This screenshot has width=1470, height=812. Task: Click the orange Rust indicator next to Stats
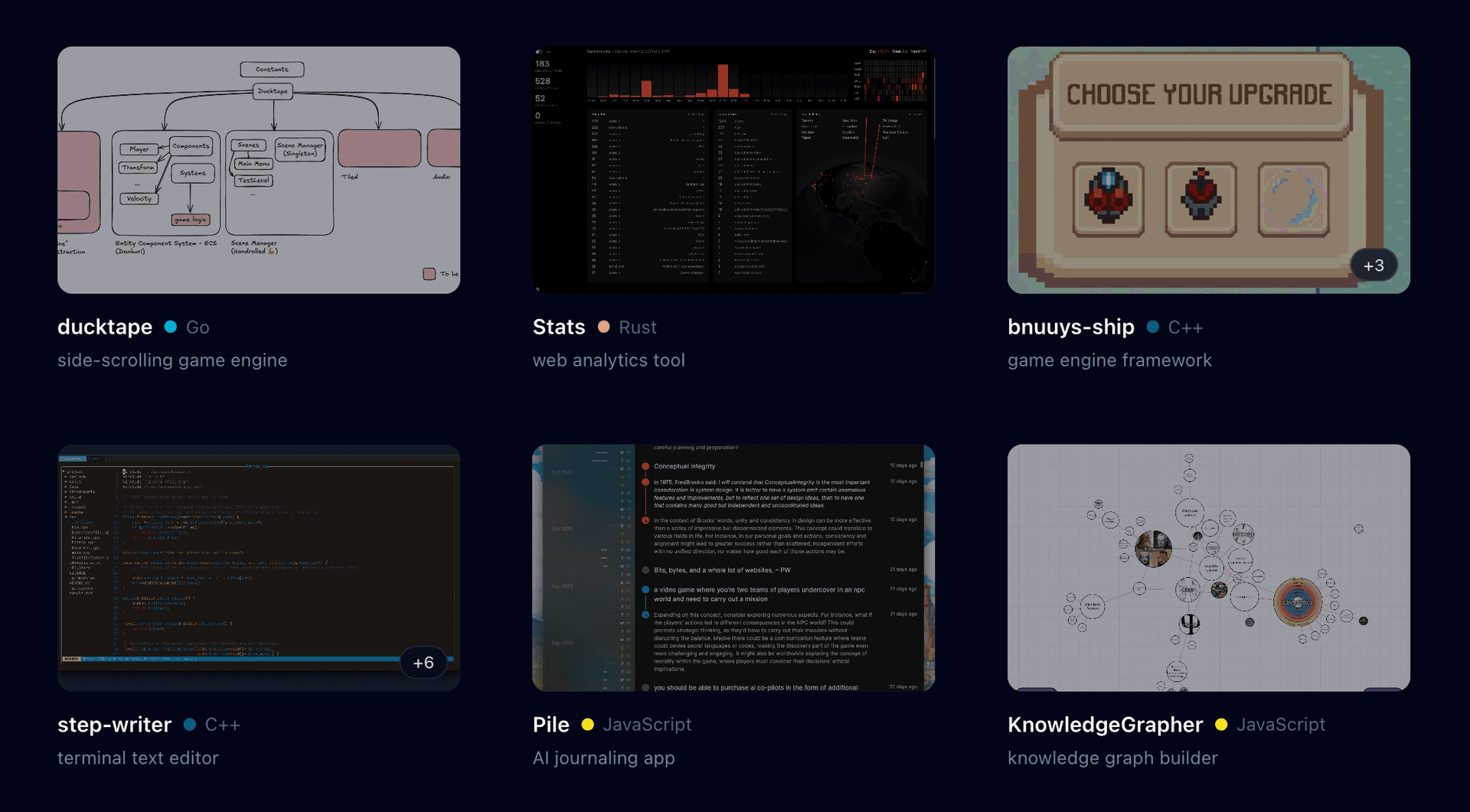click(603, 327)
